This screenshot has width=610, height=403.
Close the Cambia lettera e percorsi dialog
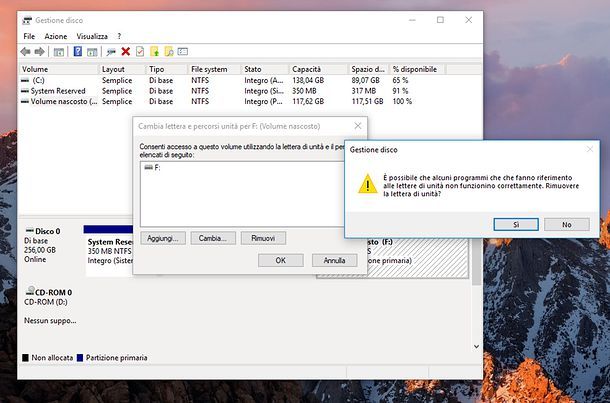358,126
